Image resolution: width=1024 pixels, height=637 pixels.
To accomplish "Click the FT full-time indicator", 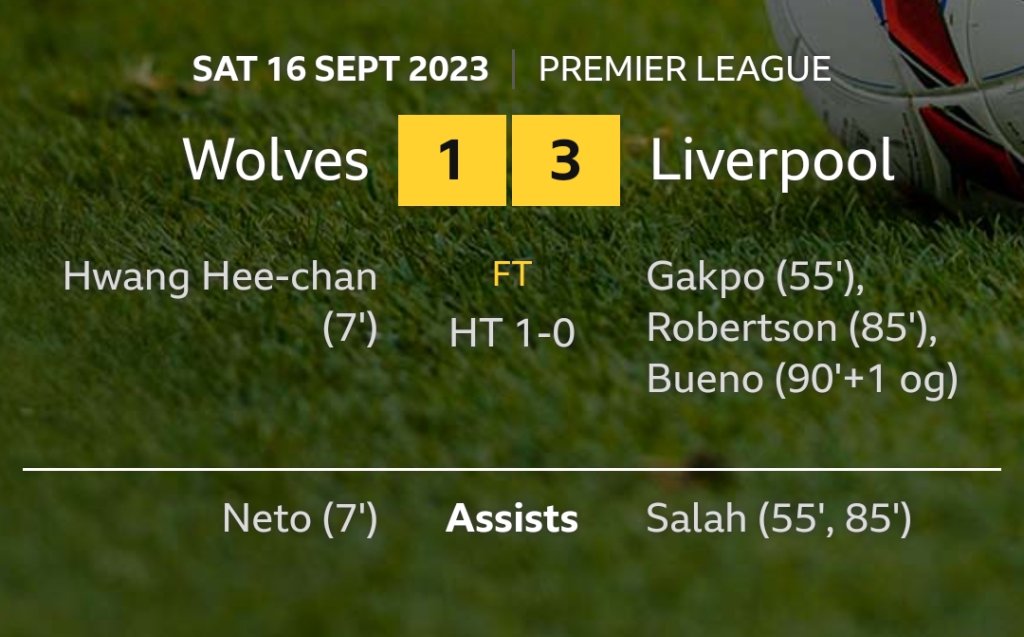I will pos(511,276).
